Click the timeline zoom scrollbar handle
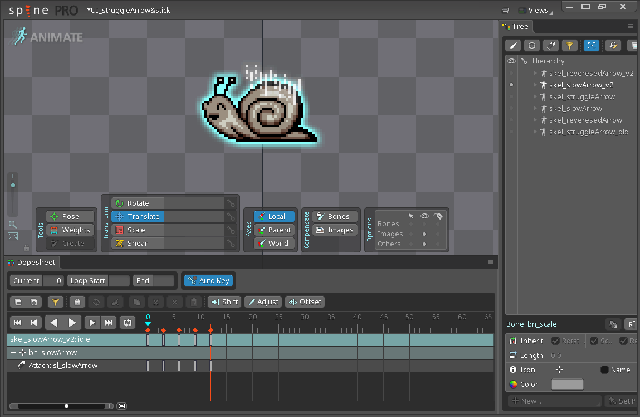The image size is (640, 417). 67,406
